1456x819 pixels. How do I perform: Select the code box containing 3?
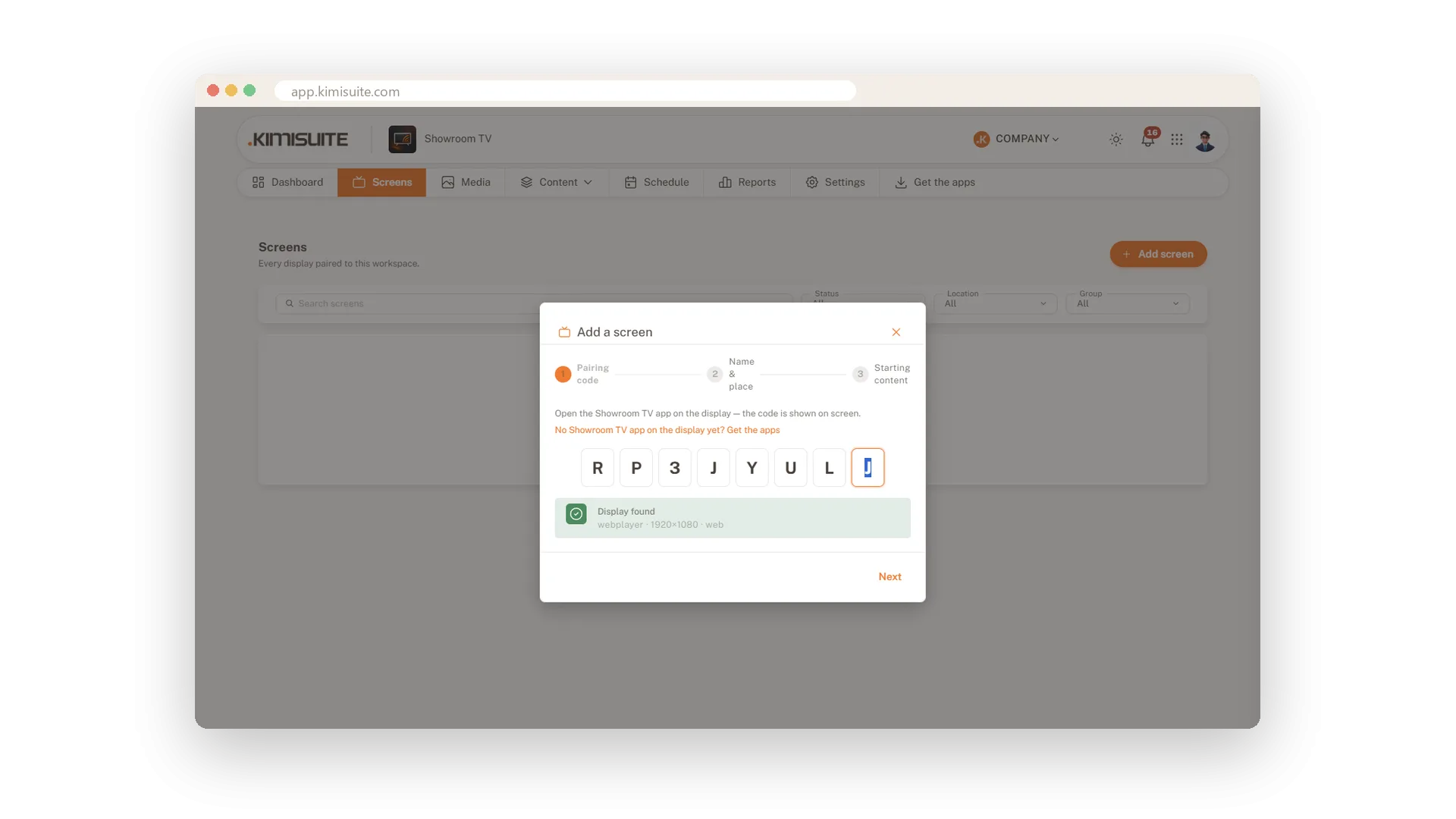pyautogui.click(x=675, y=468)
